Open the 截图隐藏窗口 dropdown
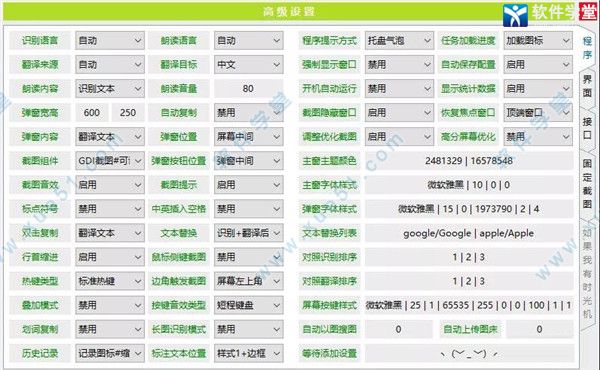600x370 pixels. point(399,113)
